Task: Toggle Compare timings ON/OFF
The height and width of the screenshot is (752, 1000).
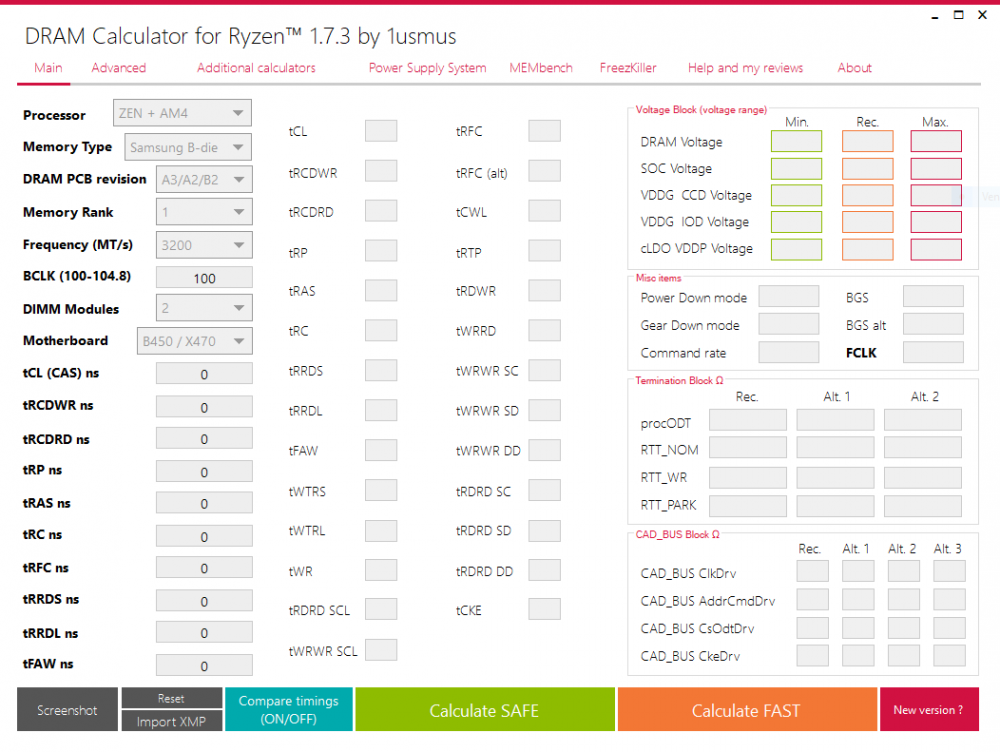Action: 288,710
